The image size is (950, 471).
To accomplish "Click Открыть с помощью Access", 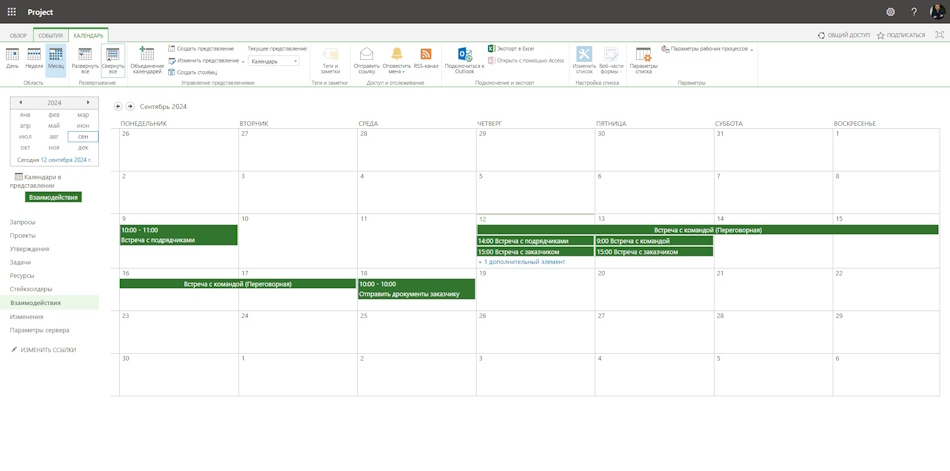I will click(x=526, y=61).
